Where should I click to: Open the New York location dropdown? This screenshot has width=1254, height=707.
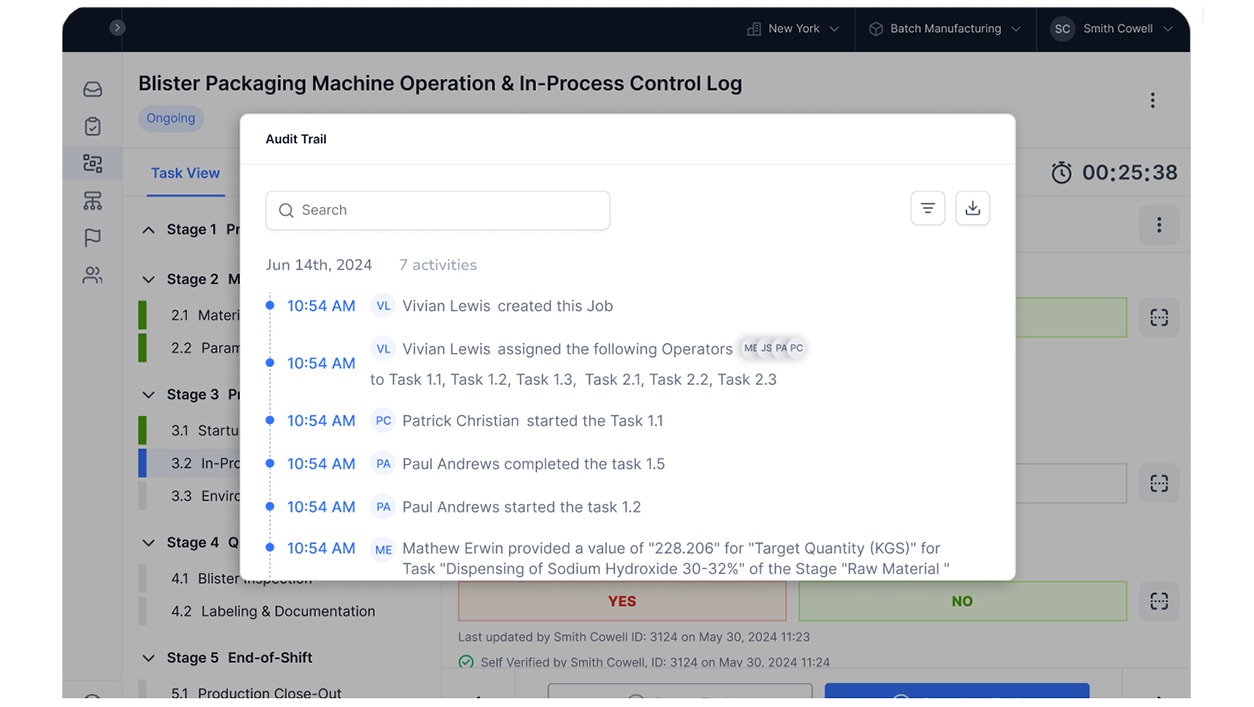[793, 29]
